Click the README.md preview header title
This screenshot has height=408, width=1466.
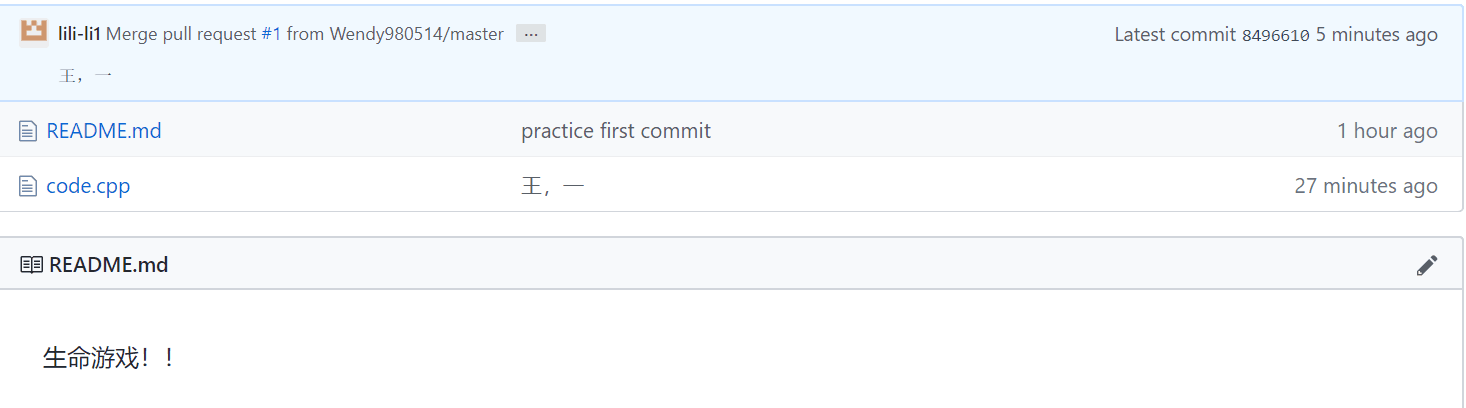click(108, 265)
